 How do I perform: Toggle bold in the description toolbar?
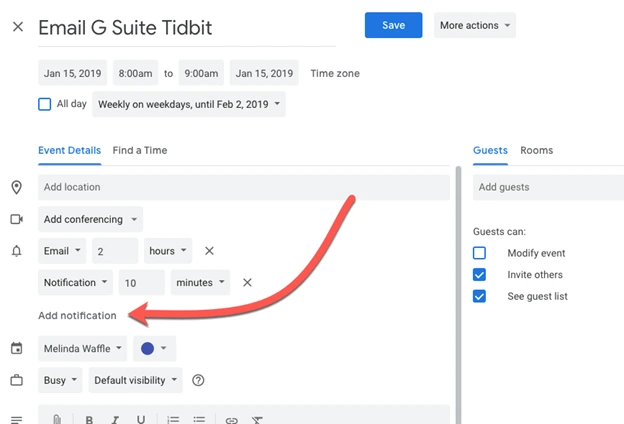pos(89,420)
